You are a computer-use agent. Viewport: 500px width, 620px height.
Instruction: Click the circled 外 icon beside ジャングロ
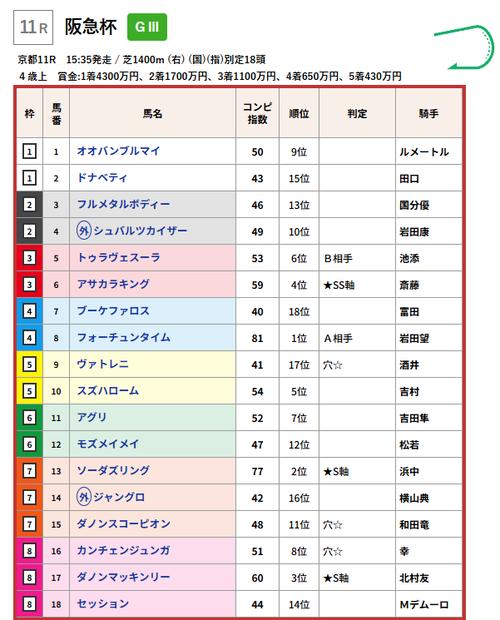point(84,497)
